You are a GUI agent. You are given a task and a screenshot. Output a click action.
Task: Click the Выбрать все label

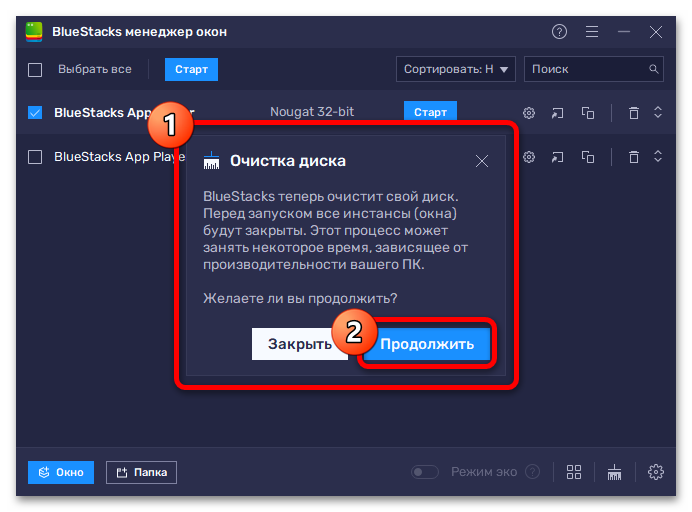[95, 69]
